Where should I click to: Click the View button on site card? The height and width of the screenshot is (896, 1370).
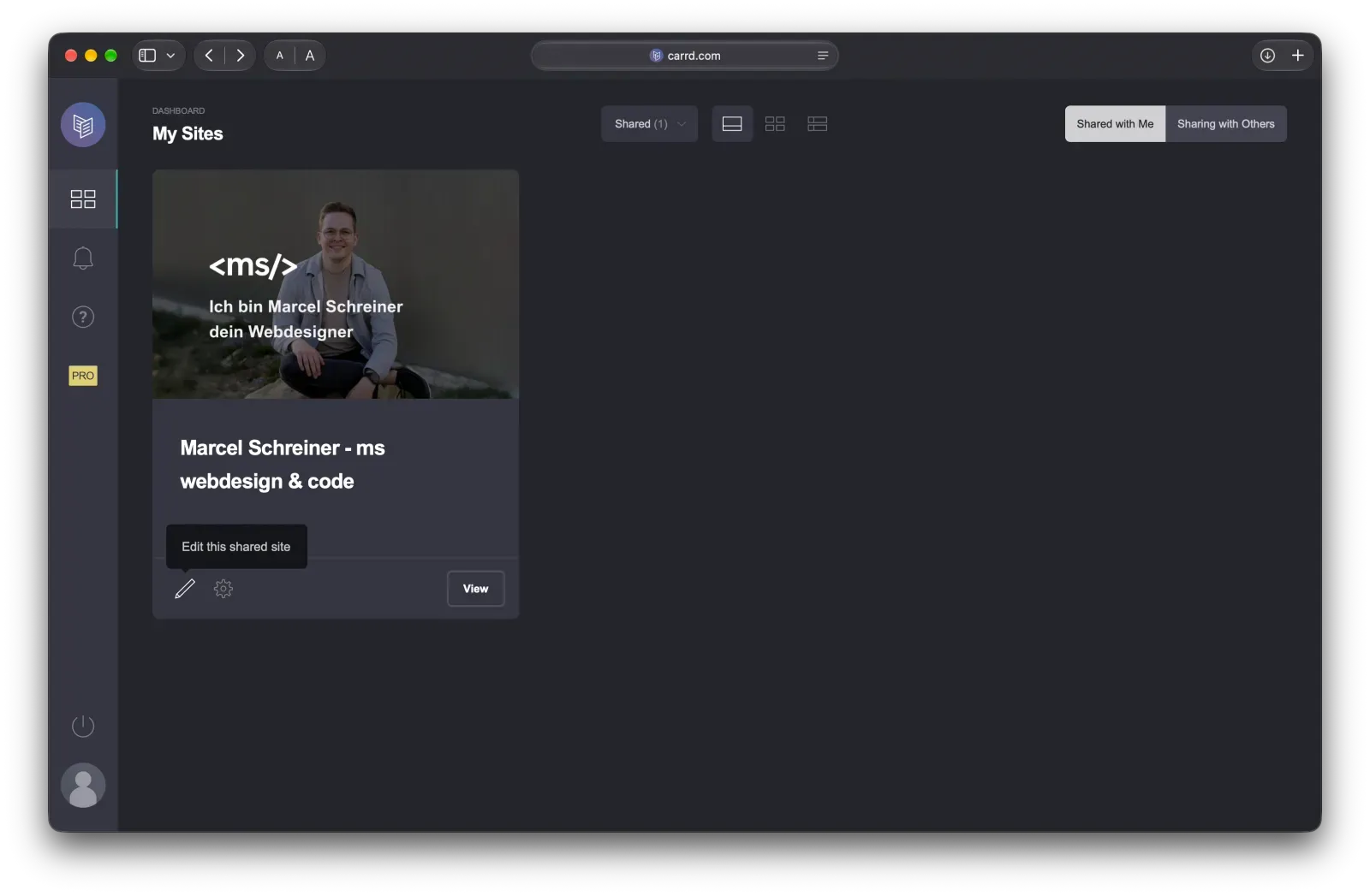[x=476, y=589]
